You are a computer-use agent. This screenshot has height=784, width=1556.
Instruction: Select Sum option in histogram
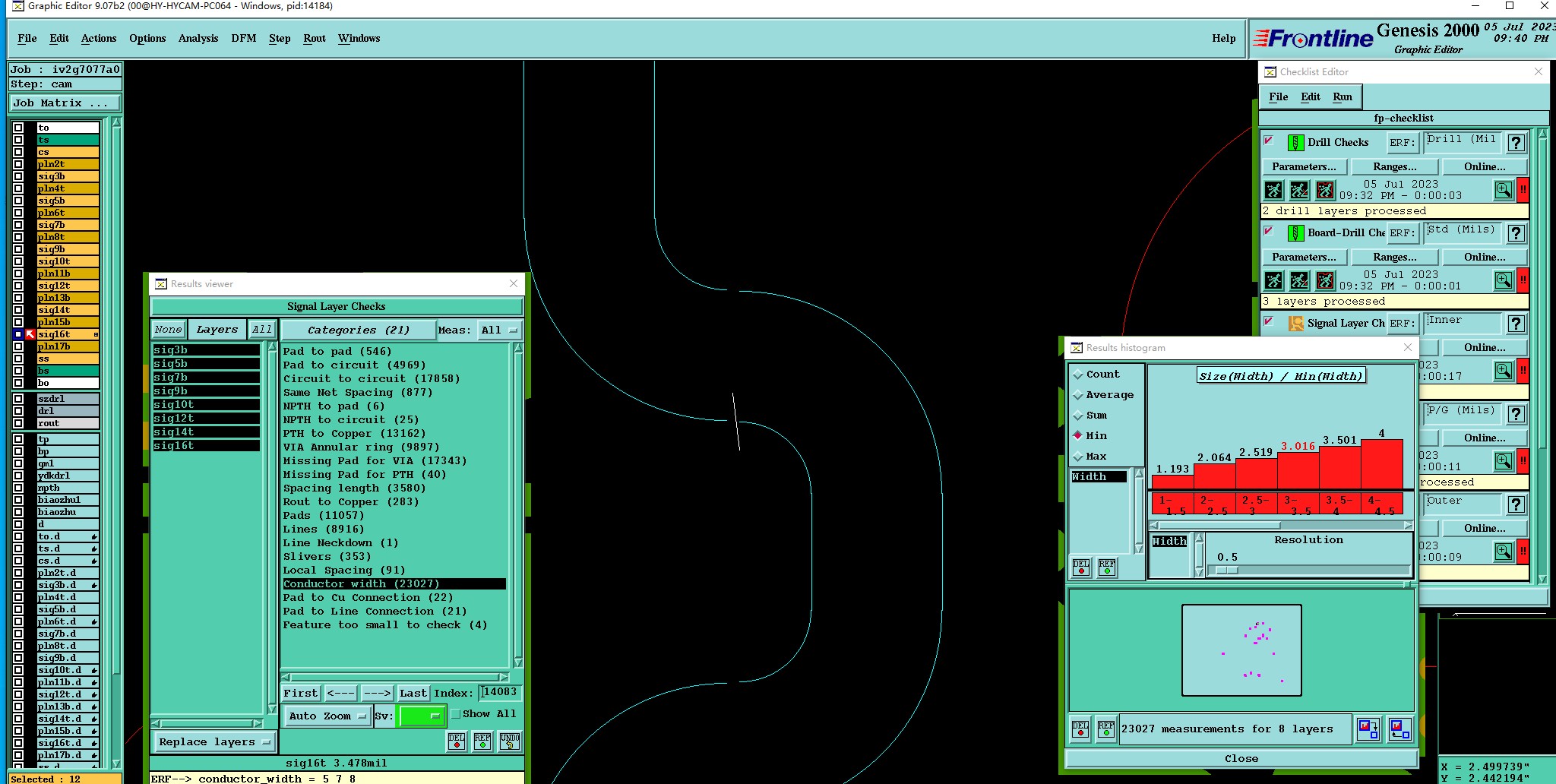point(1090,416)
